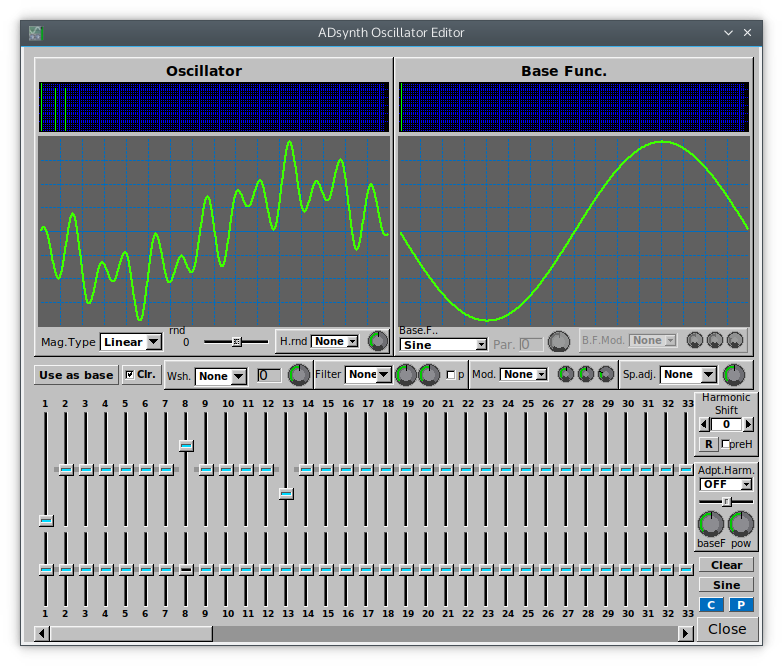Click harmonic 1 magnitude slider handle
This screenshot has width=783, height=666.
[46, 521]
